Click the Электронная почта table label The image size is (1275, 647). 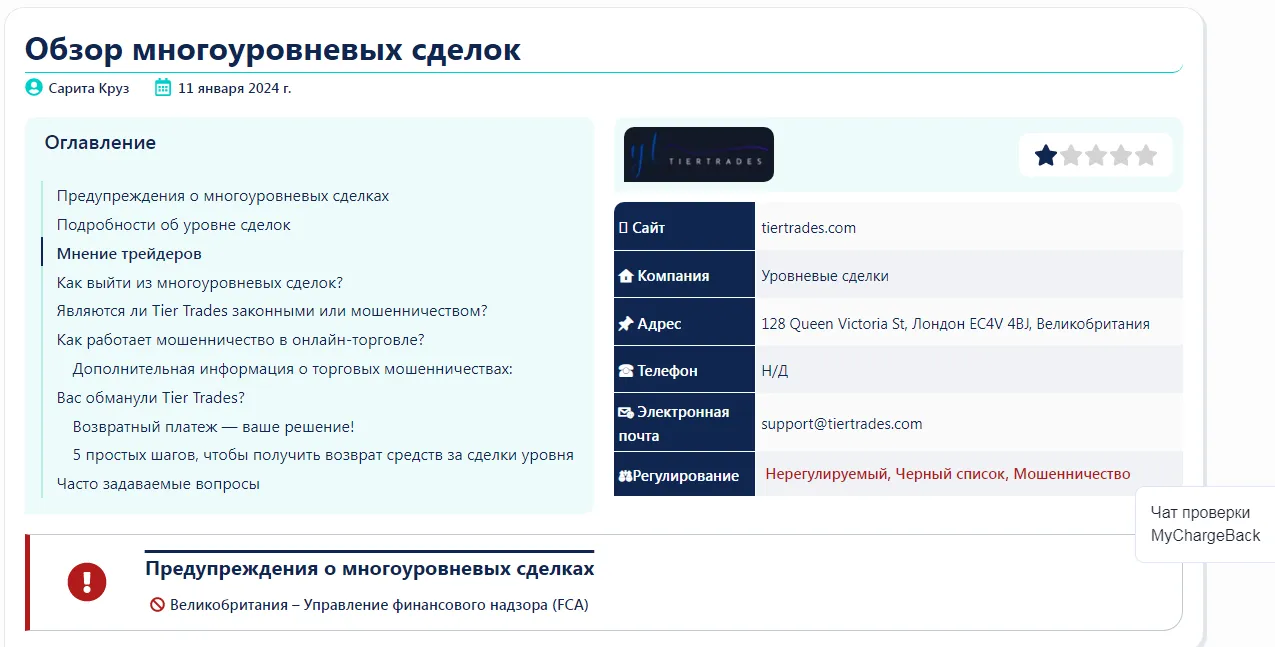pyautogui.click(x=675, y=424)
